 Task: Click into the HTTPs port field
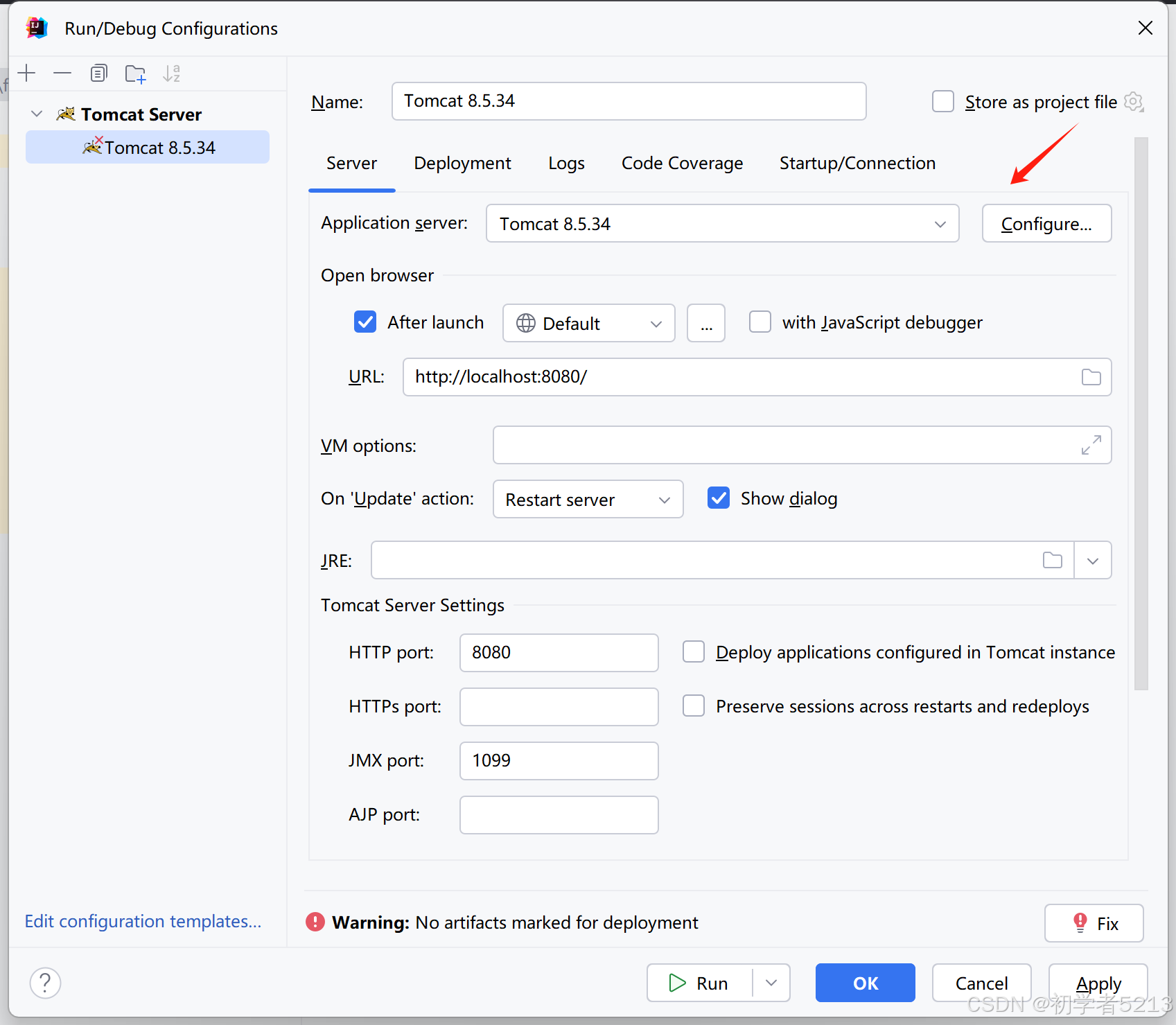click(x=559, y=707)
